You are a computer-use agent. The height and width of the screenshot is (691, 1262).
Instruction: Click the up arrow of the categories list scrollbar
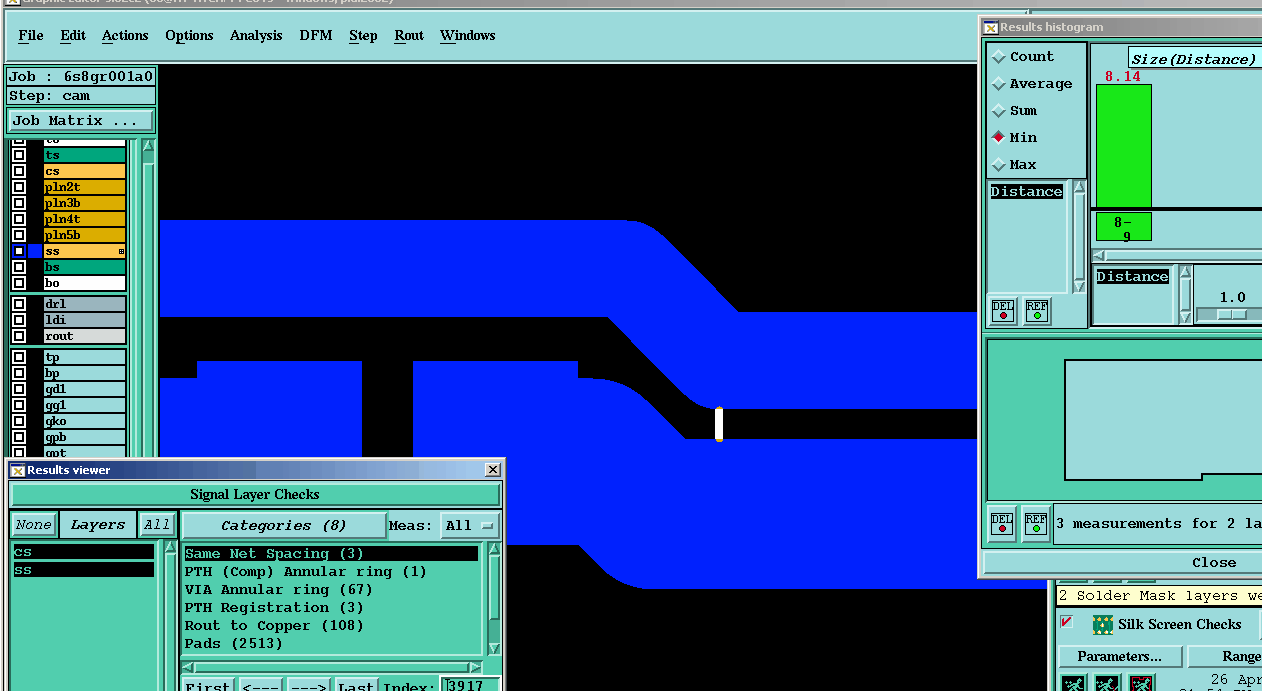493,551
